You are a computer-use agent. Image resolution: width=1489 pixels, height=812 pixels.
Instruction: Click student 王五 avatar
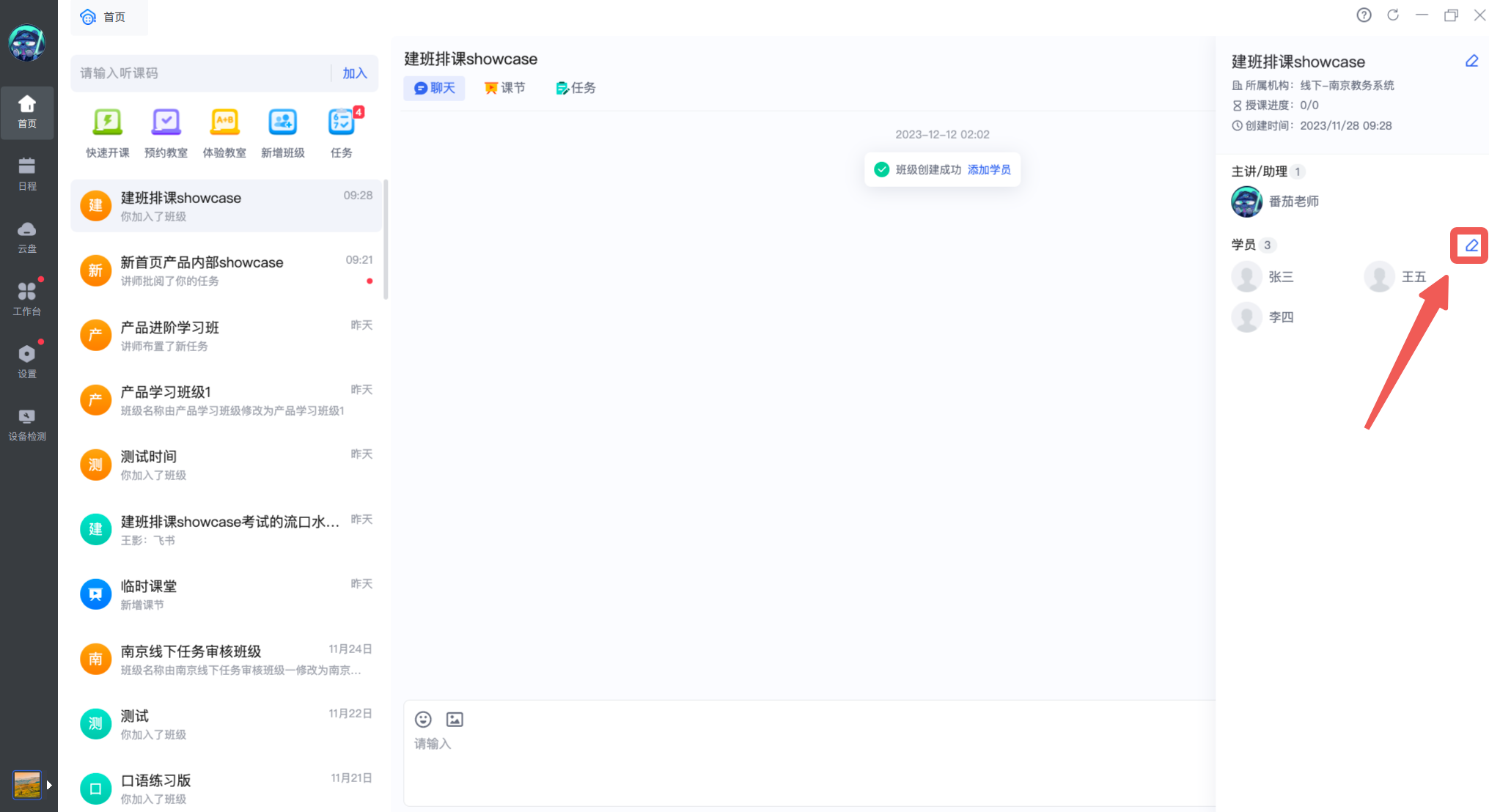point(1379,277)
